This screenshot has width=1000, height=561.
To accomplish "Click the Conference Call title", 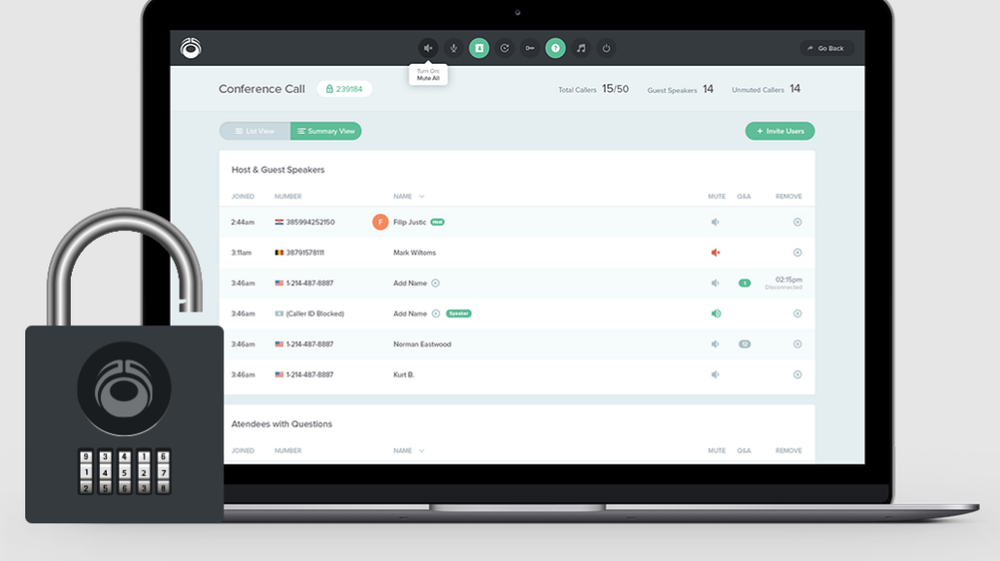I will click(x=261, y=89).
